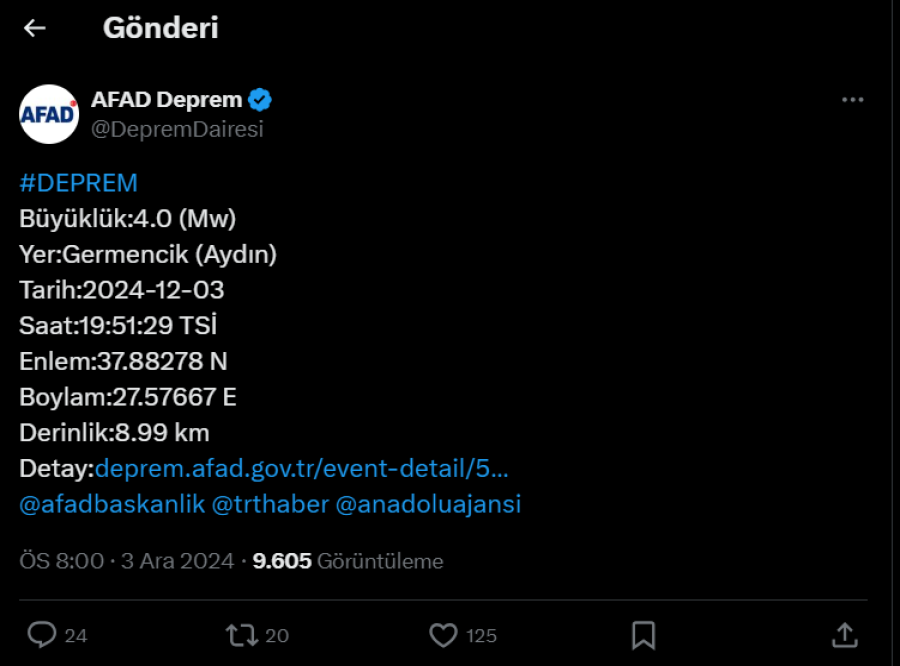
Task: Click the @DepremDairesi handle
Action: [x=177, y=129]
